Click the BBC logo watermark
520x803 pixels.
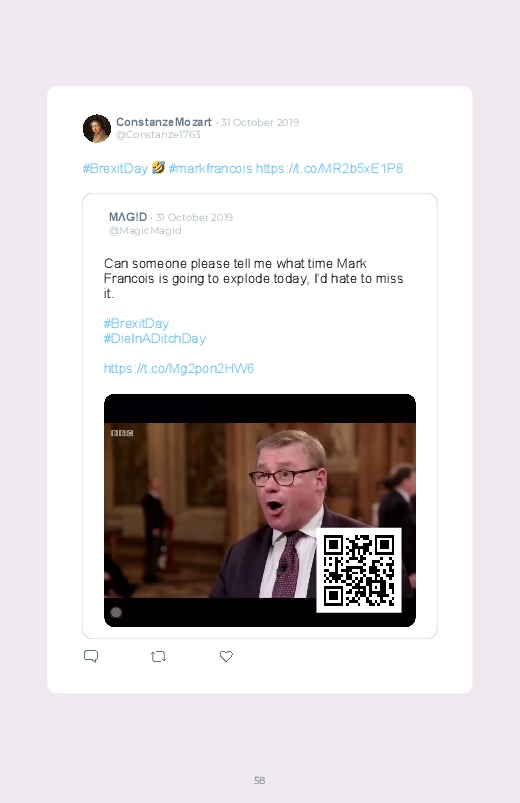[122, 433]
